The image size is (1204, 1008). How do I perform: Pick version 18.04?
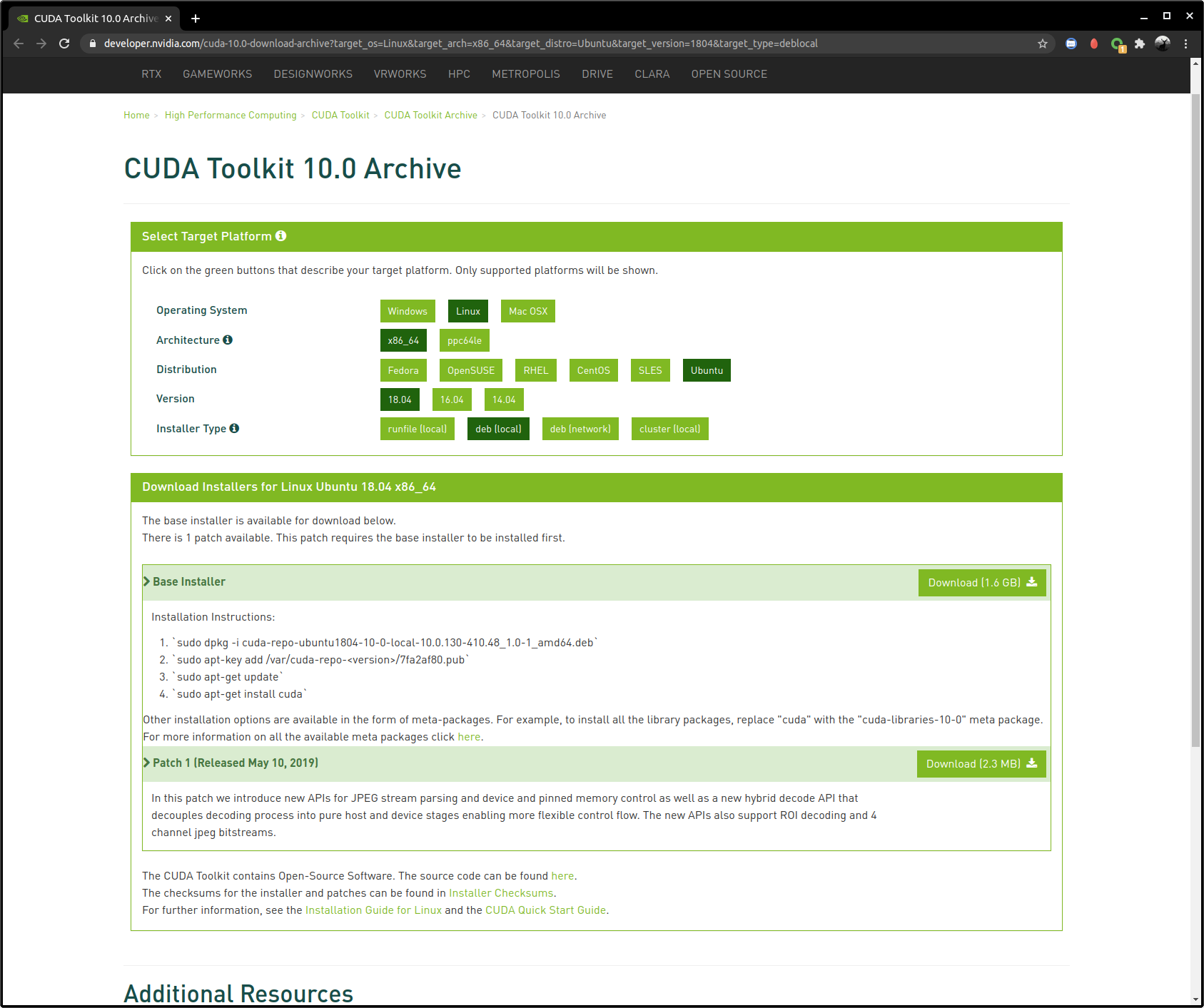[400, 399]
